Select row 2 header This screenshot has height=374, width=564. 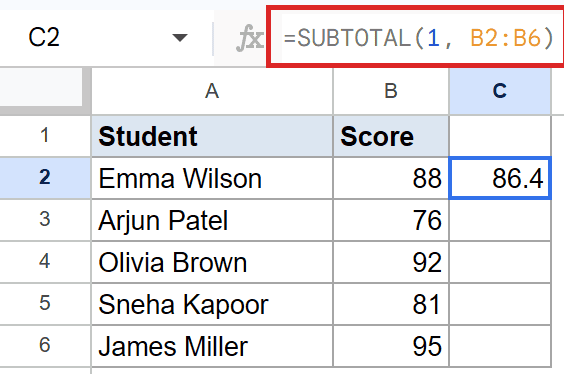[x=45, y=178]
